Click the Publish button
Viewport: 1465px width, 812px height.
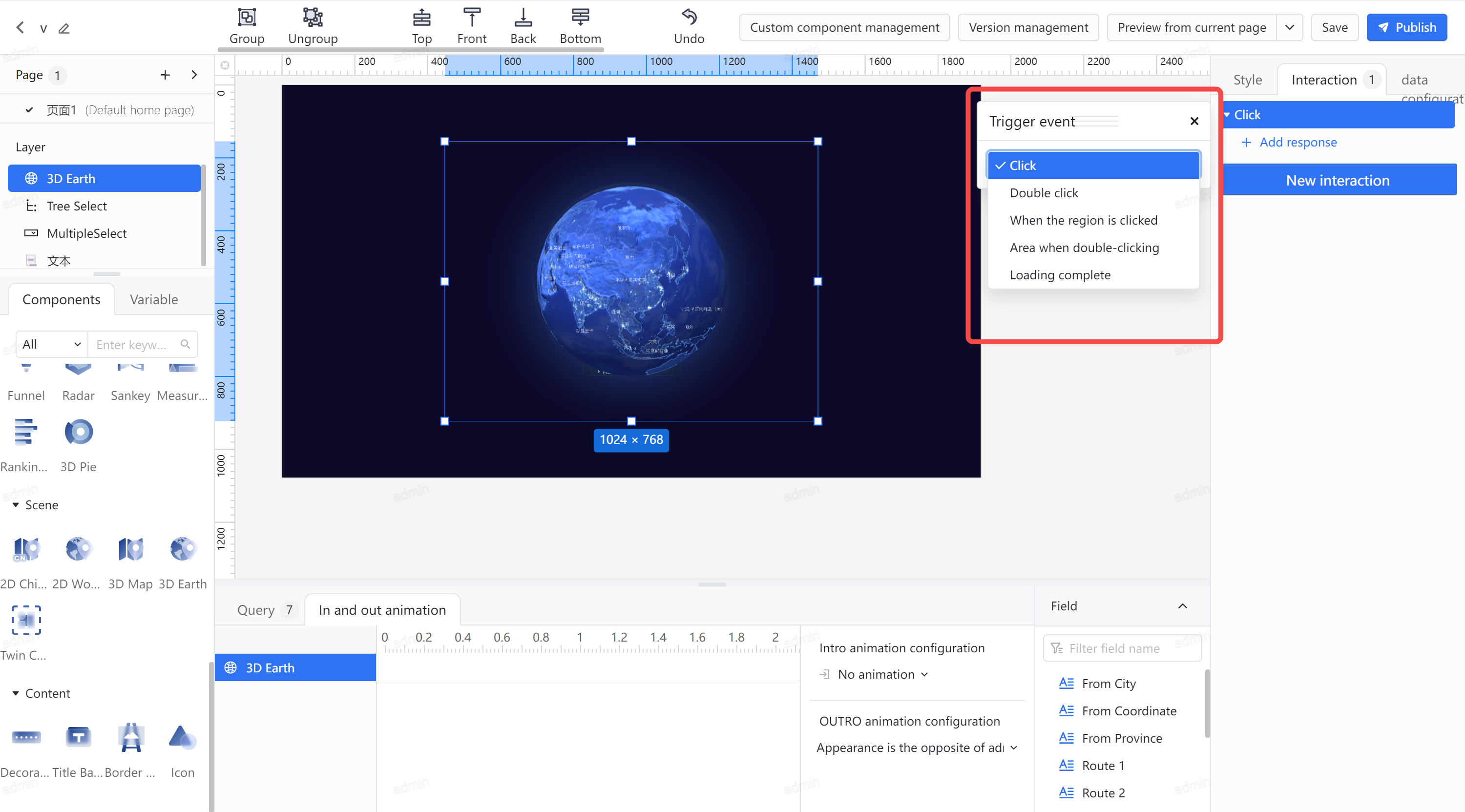(x=1406, y=27)
